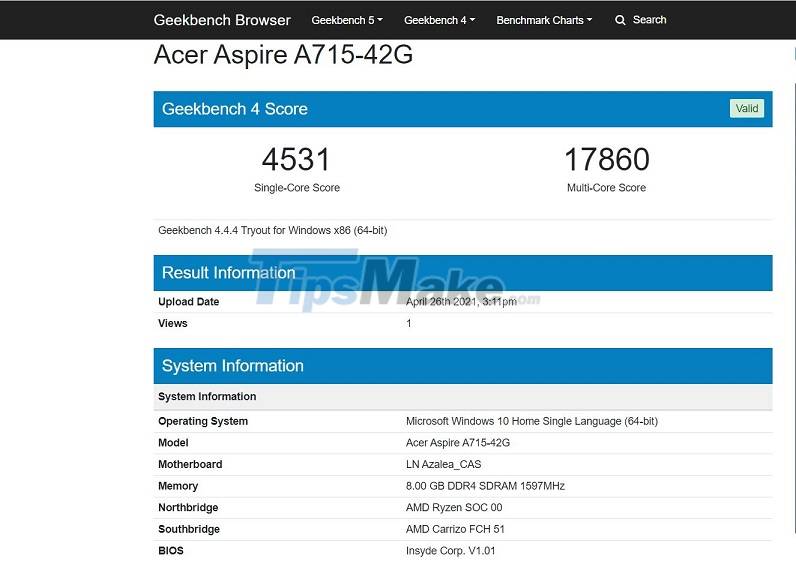Select the Acer Aspire A715-42G page title
The image size is (796, 561).
coord(283,54)
